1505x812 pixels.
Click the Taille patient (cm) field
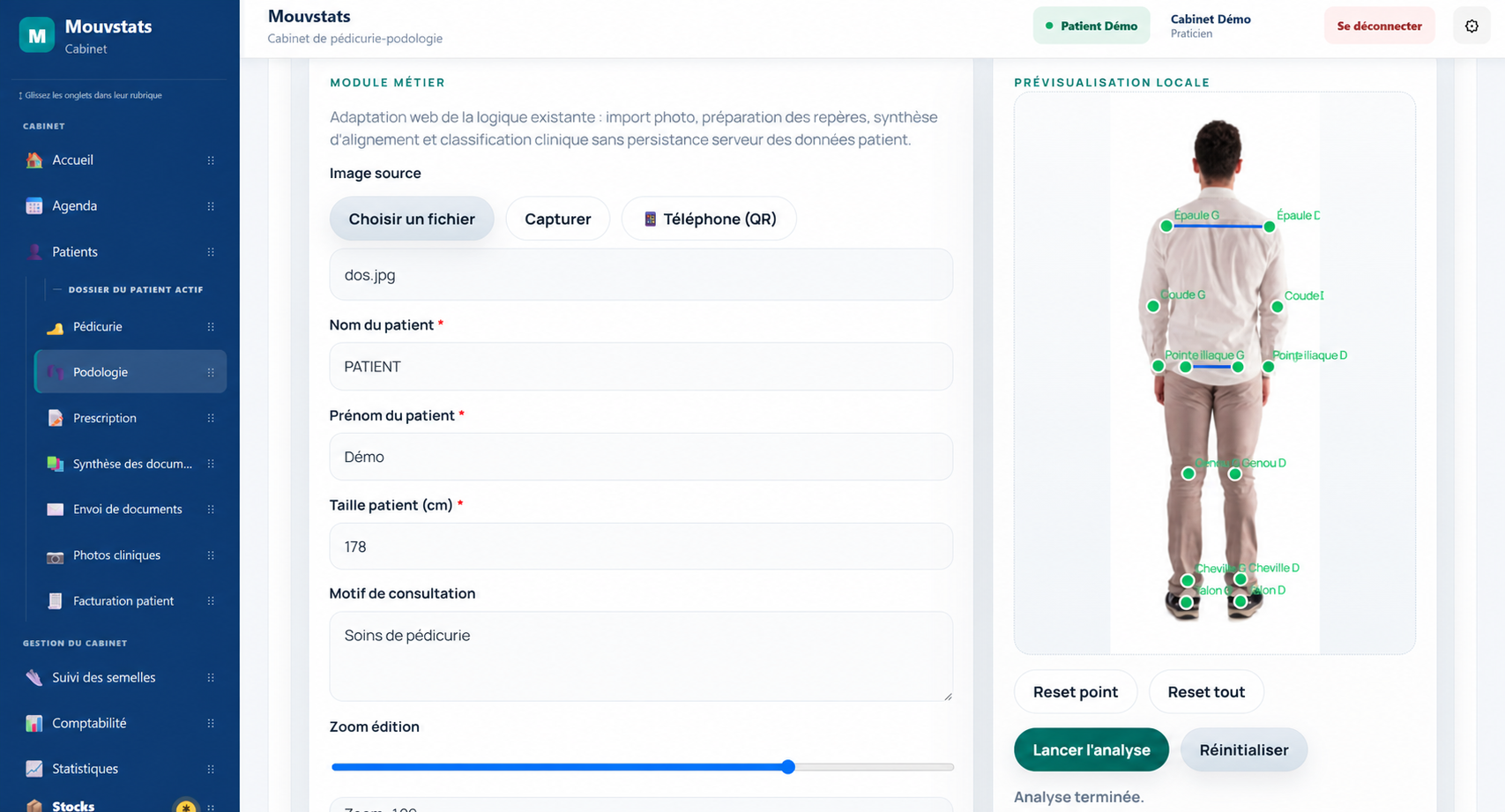(641, 547)
